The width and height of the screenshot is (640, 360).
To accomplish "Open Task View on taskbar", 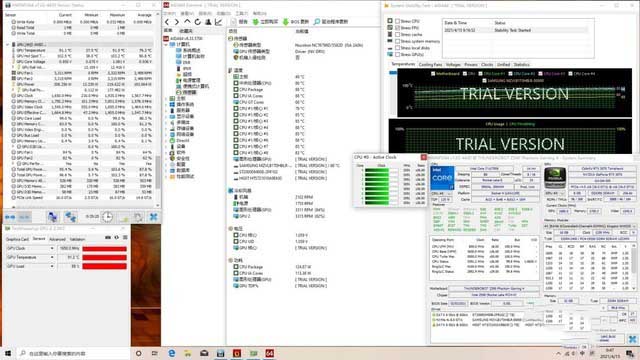I will tap(155, 353).
